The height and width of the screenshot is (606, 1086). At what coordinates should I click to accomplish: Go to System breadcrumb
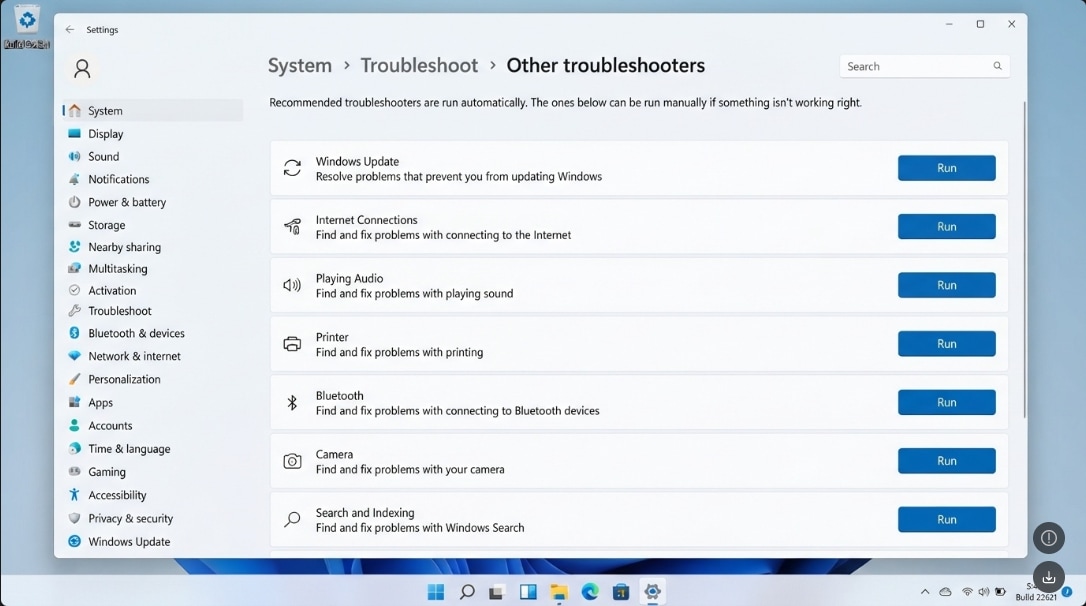300,65
